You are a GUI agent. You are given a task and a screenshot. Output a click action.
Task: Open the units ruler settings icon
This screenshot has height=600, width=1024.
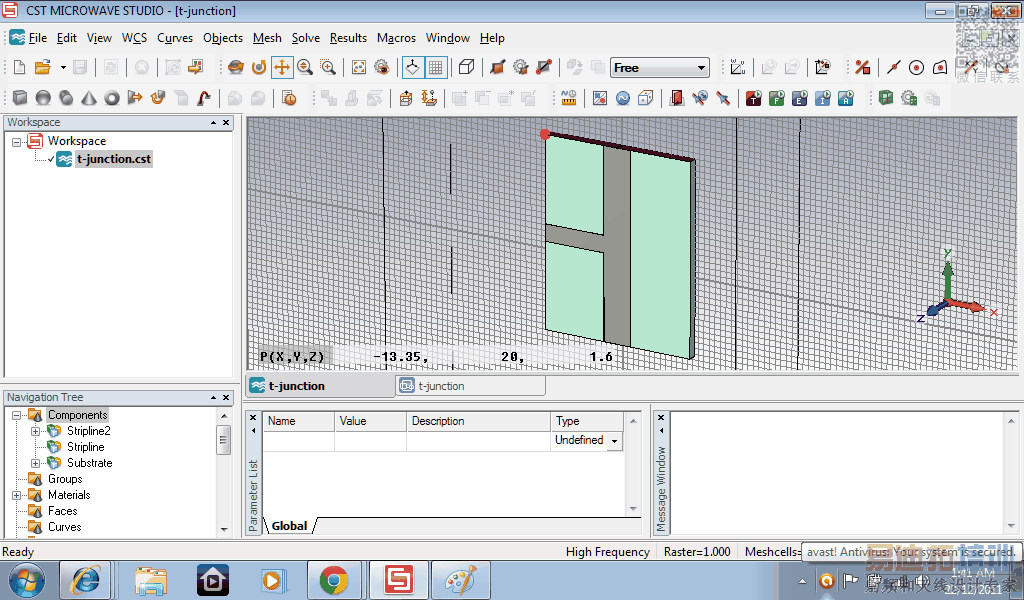[569, 98]
